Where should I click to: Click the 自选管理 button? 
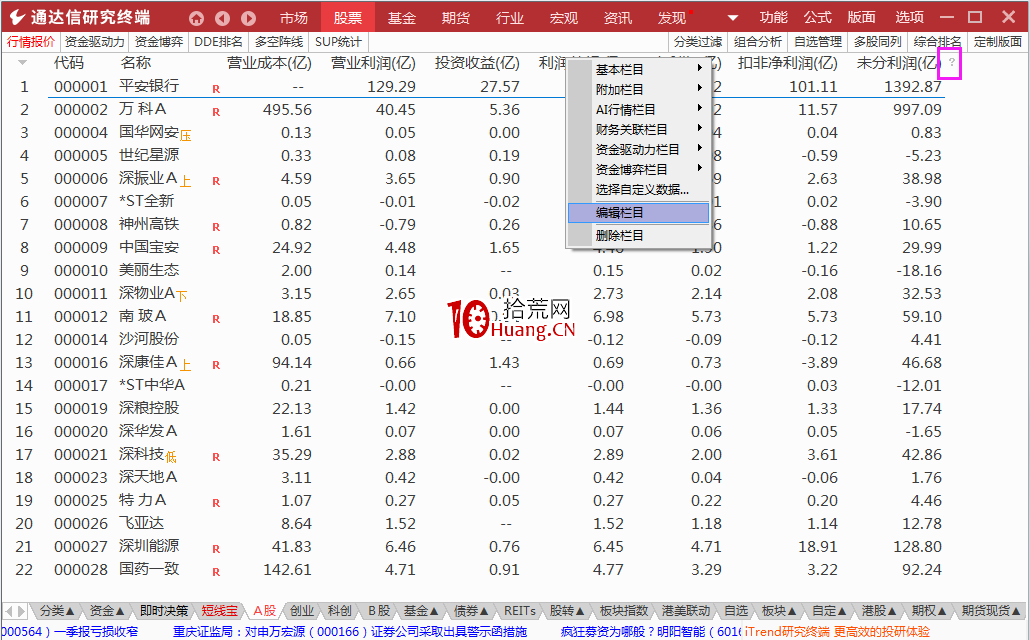[x=818, y=42]
